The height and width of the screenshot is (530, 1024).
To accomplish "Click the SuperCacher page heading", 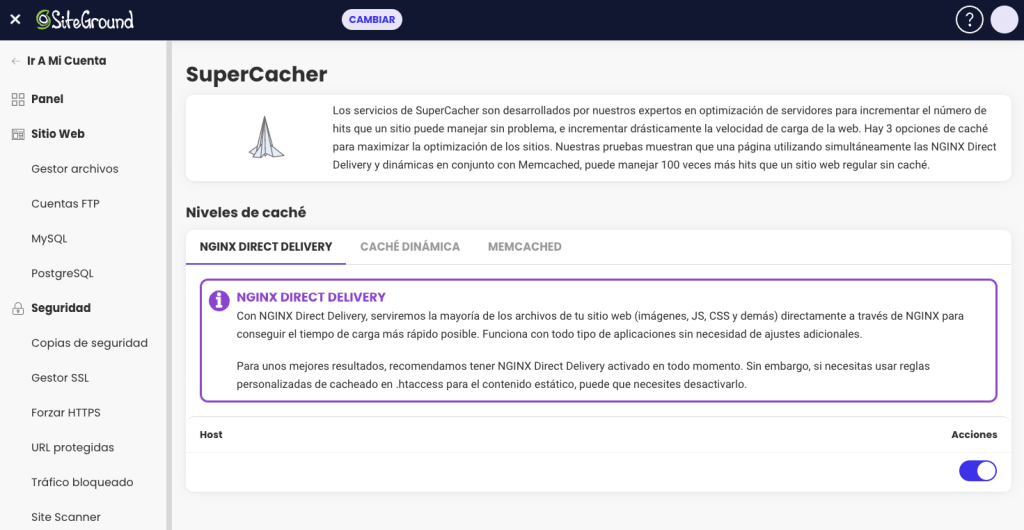I will coord(257,74).
